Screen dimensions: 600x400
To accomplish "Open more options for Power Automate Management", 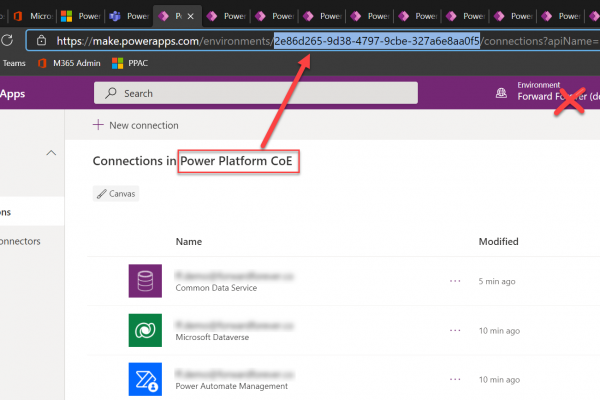I will (455, 379).
